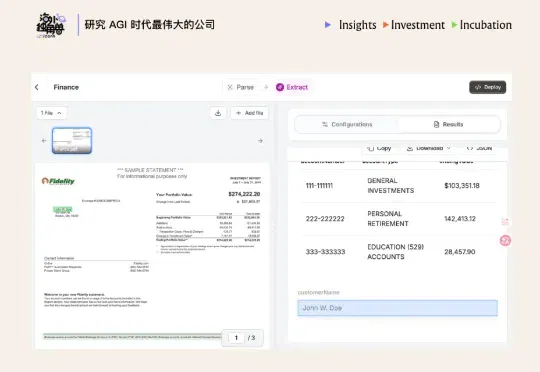Click account number 222-222222 cell
This screenshot has height=372, width=540.
pos(325,219)
